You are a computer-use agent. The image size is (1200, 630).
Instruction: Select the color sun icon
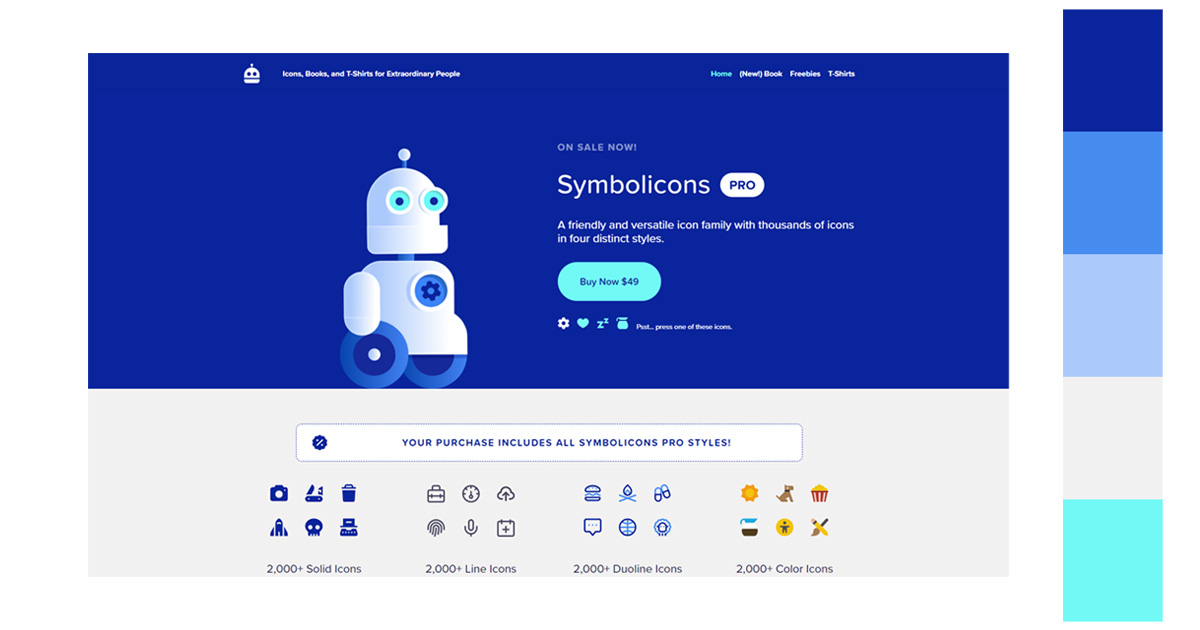click(750, 493)
